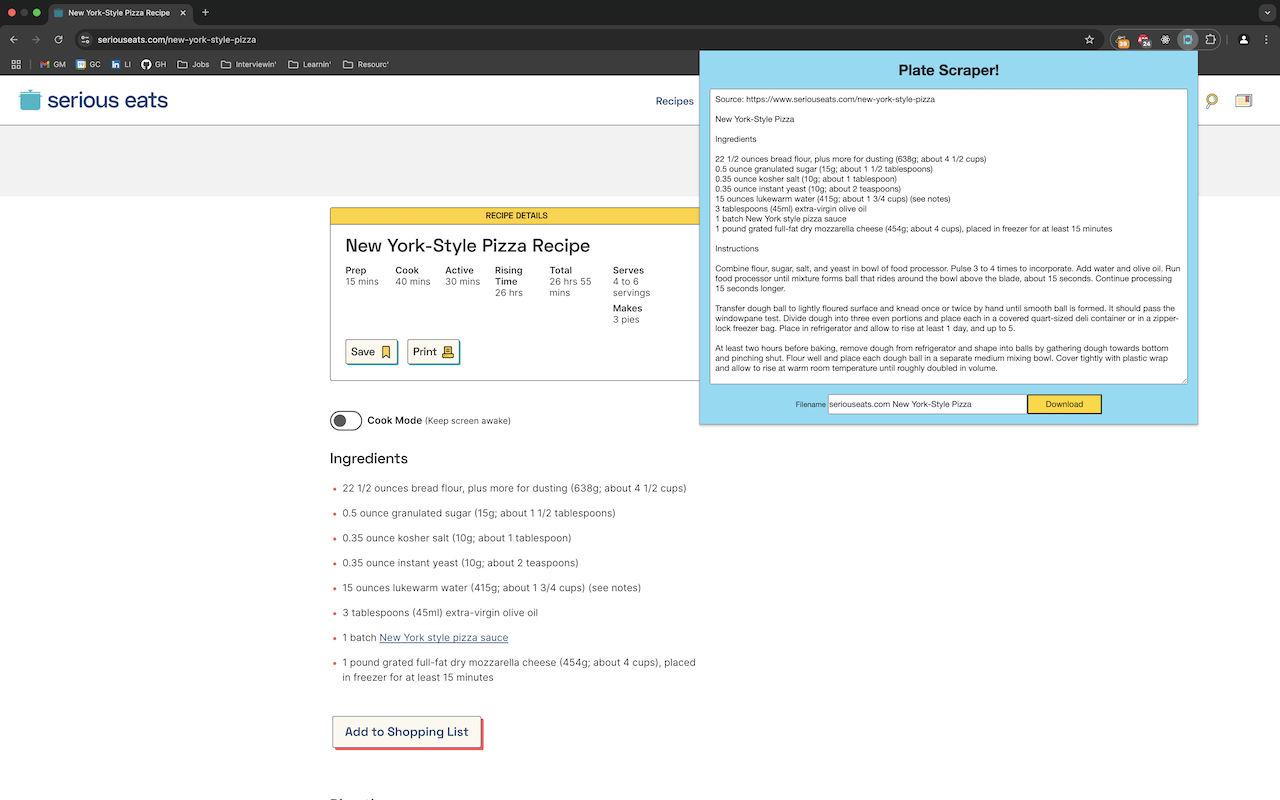Click the New York-Style Pizza Recipe heading
This screenshot has width=1280, height=800.
click(468, 246)
